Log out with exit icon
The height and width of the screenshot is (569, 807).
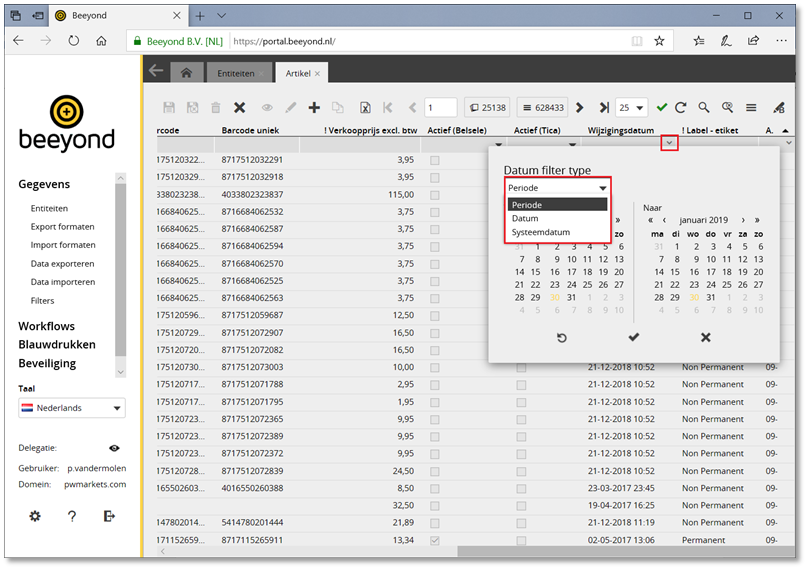109,516
